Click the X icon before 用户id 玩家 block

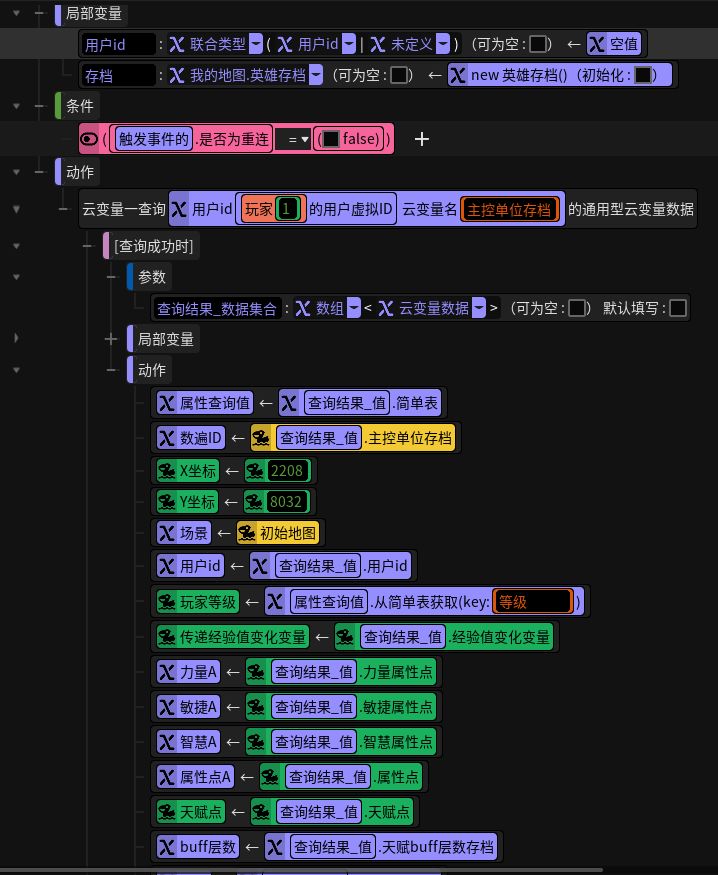pyautogui.click(x=179, y=209)
